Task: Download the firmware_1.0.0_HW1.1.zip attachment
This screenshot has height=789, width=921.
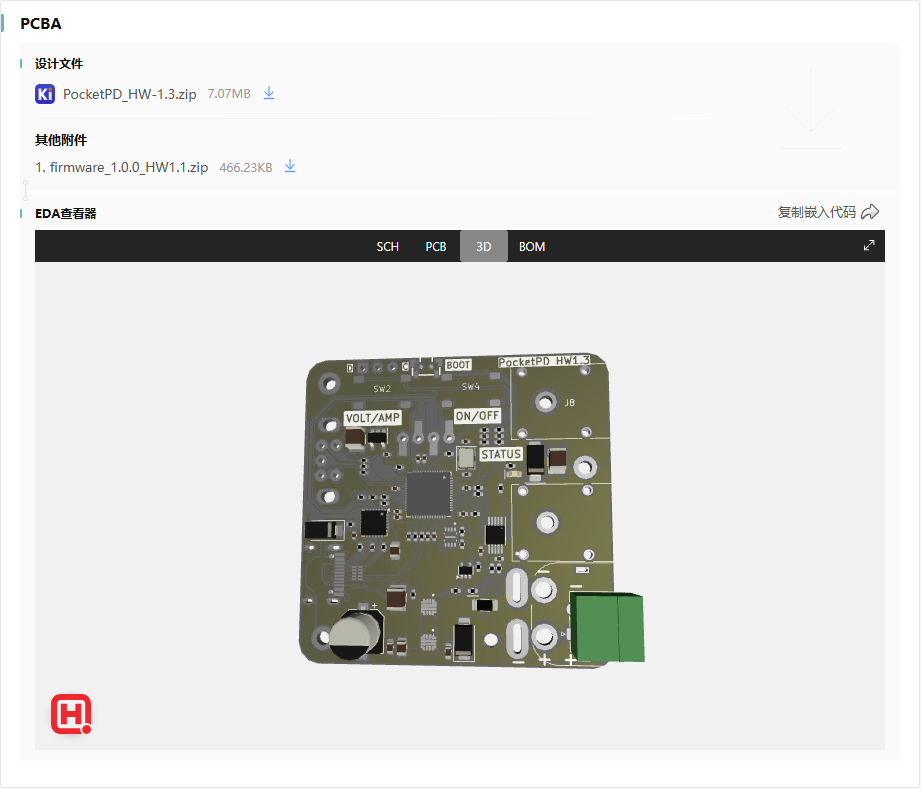Action: [x=290, y=167]
